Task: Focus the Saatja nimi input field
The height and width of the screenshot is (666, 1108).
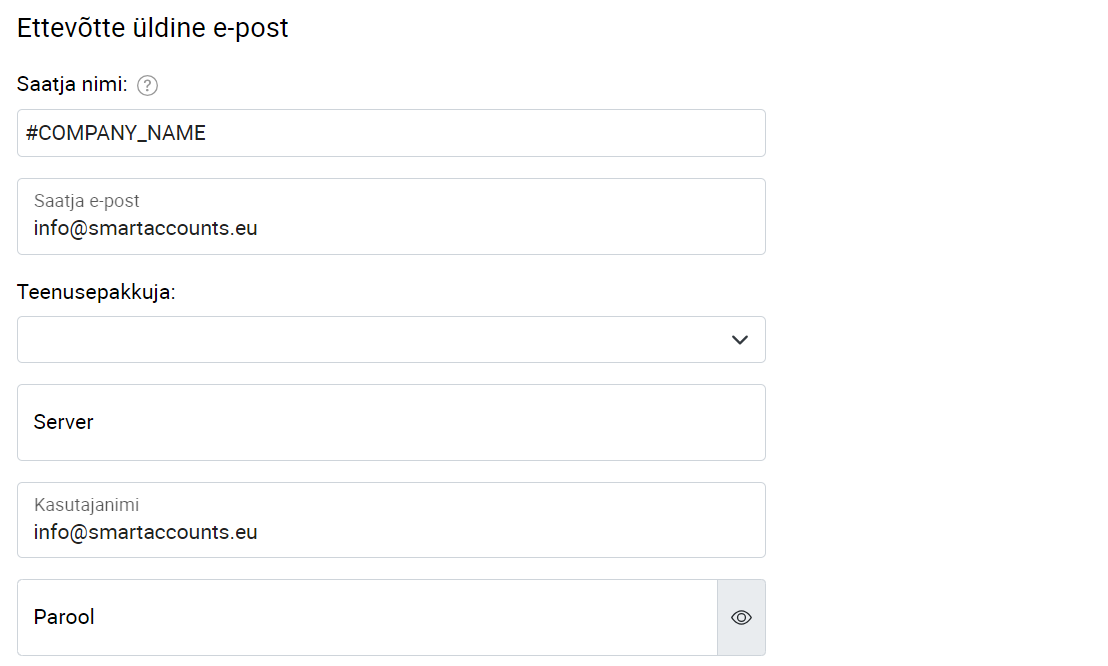Action: pyautogui.click(x=391, y=133)
